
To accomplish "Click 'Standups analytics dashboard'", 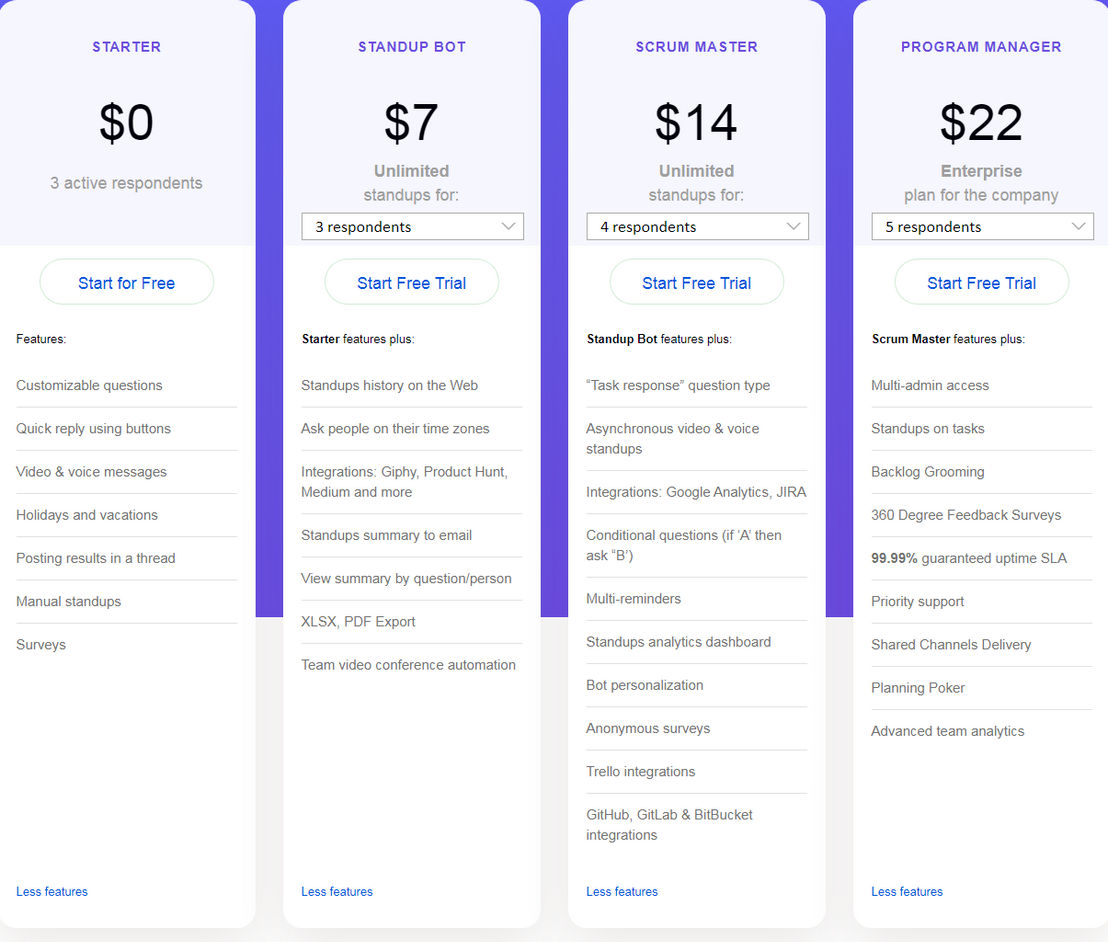I will point(678,642).
